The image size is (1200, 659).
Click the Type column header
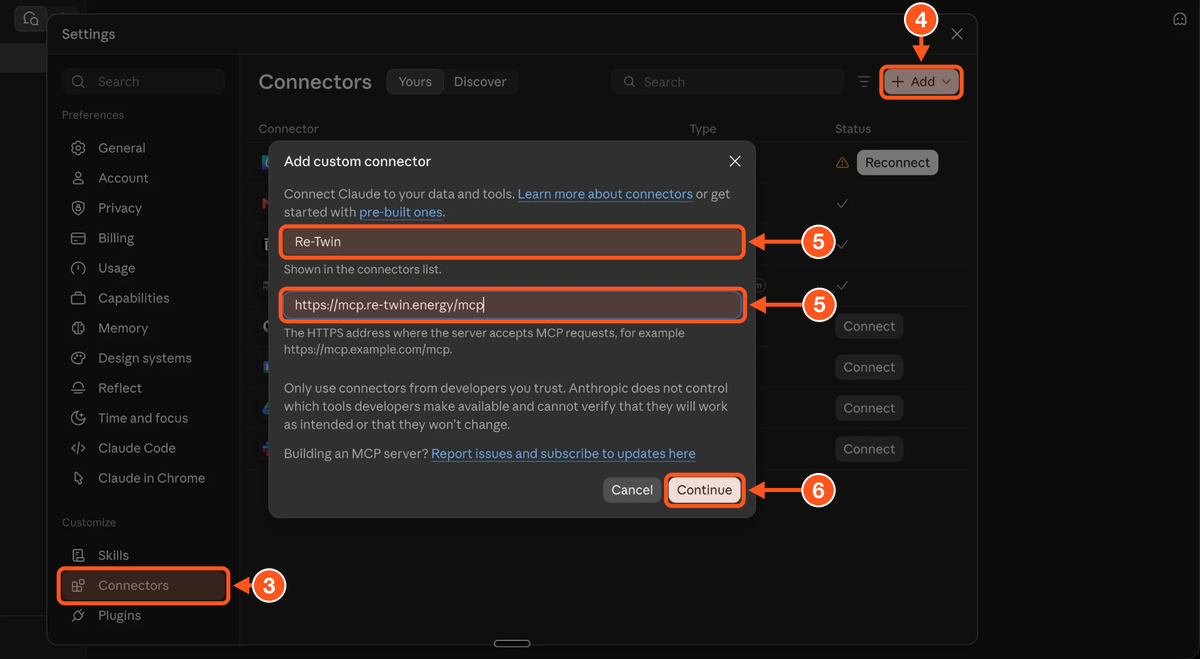(x=703, y=129)
